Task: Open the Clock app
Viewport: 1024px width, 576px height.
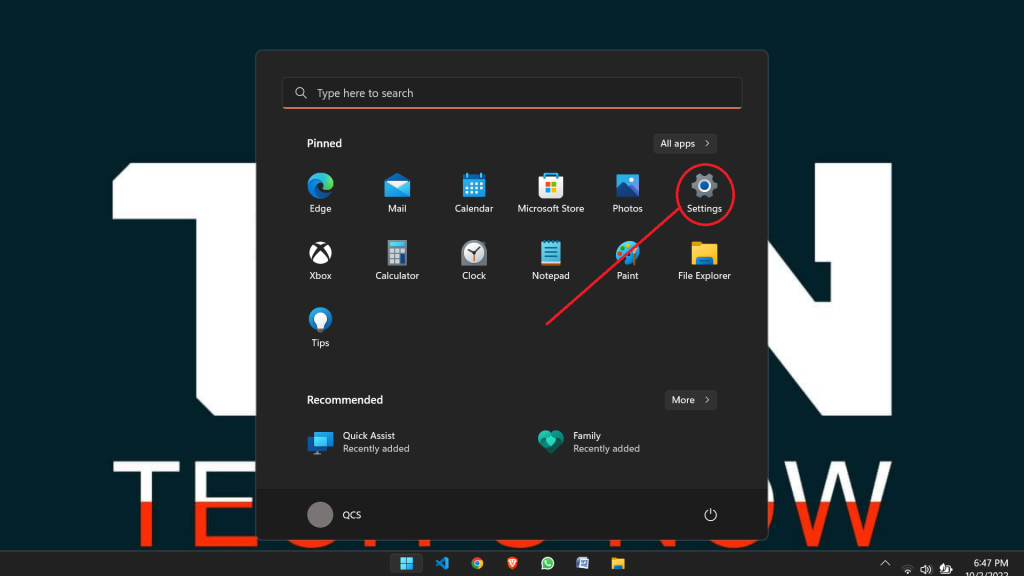Action: click(473, 261)
